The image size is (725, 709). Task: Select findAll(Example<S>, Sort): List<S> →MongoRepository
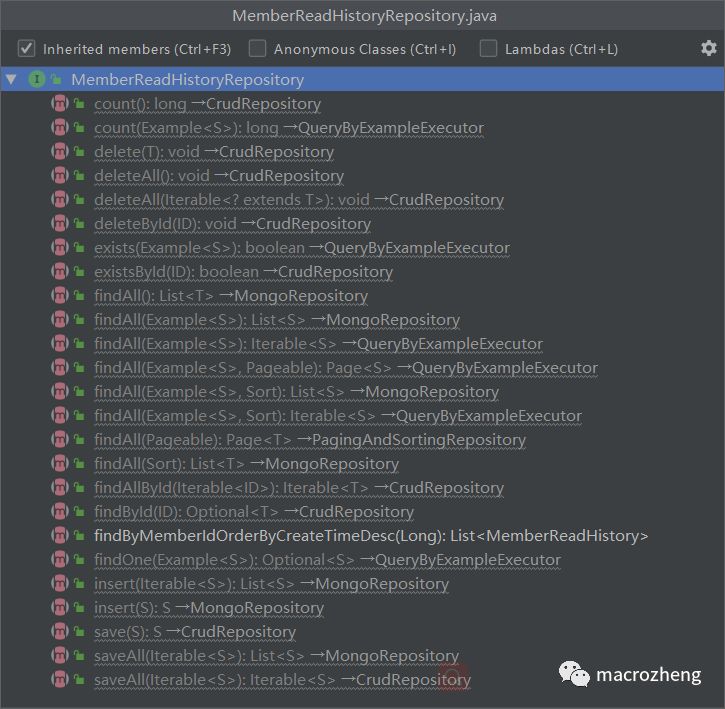point(296,392)
